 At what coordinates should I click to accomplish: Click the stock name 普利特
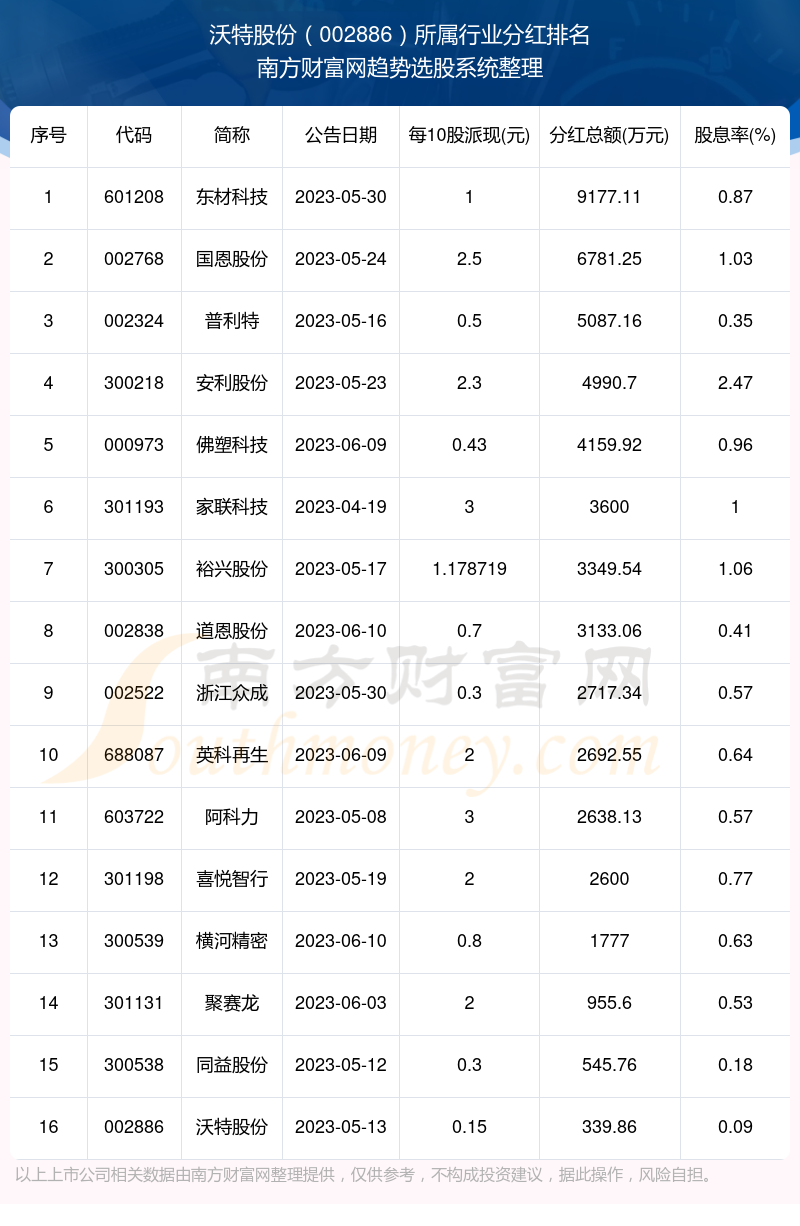(x=232, y=321)
